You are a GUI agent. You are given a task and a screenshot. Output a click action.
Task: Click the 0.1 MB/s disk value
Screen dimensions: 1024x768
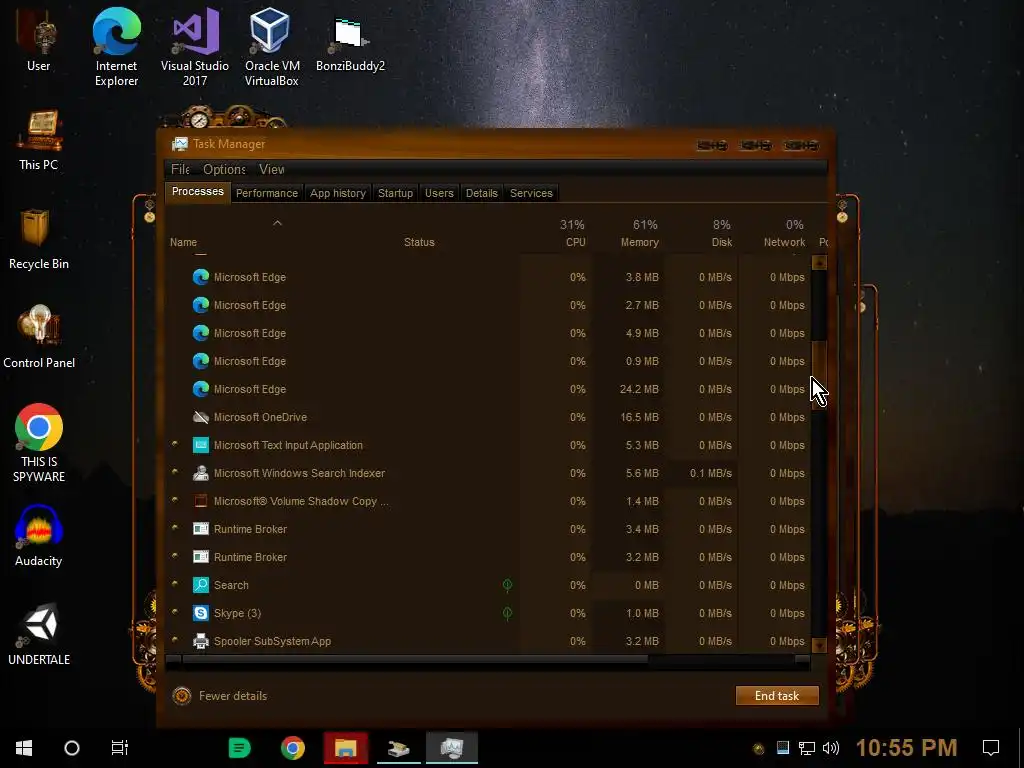tap(711, 473)
